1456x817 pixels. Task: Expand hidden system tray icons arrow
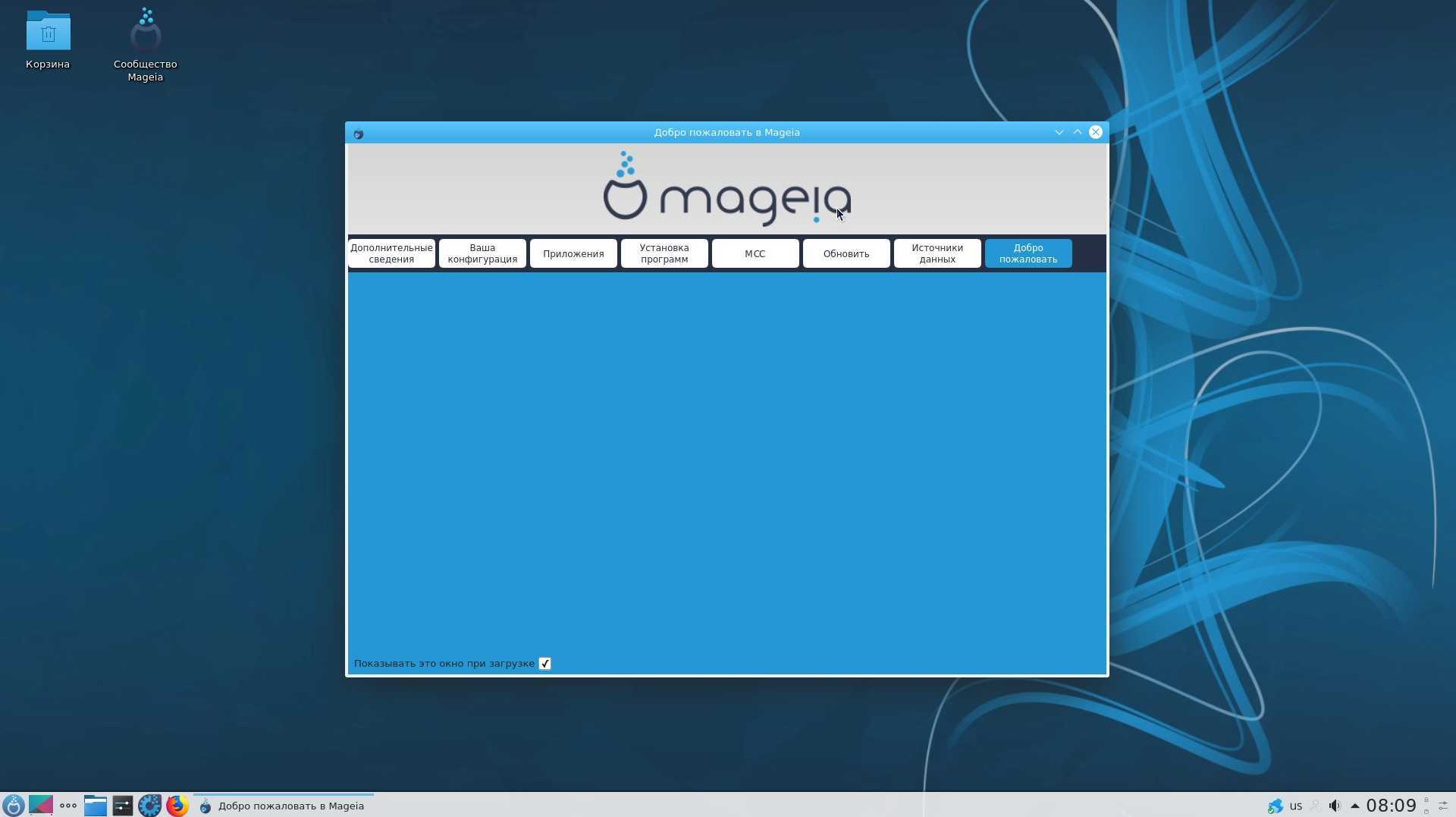[1354, 806]
